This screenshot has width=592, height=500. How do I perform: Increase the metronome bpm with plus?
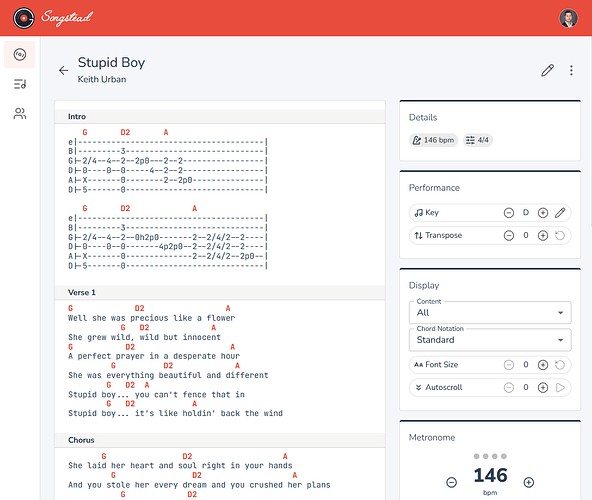click(x=529, y=482)
